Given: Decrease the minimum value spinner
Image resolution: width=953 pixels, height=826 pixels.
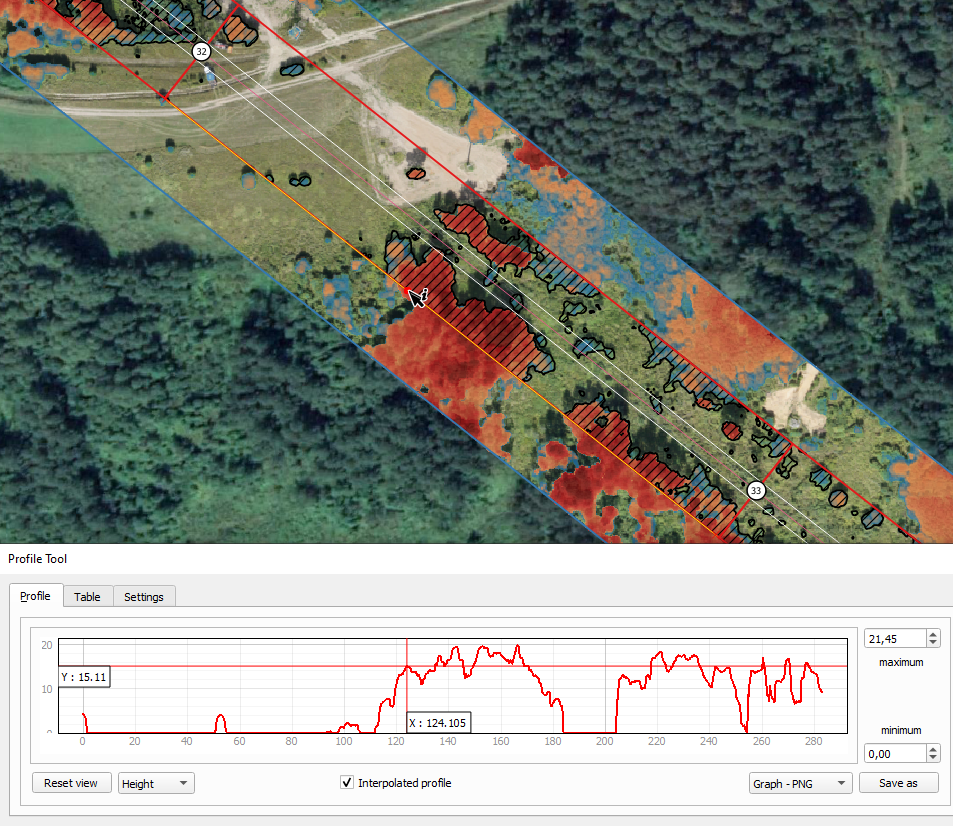Looking at the screenshot, I should pyautogui.click(x=933, y=758).
